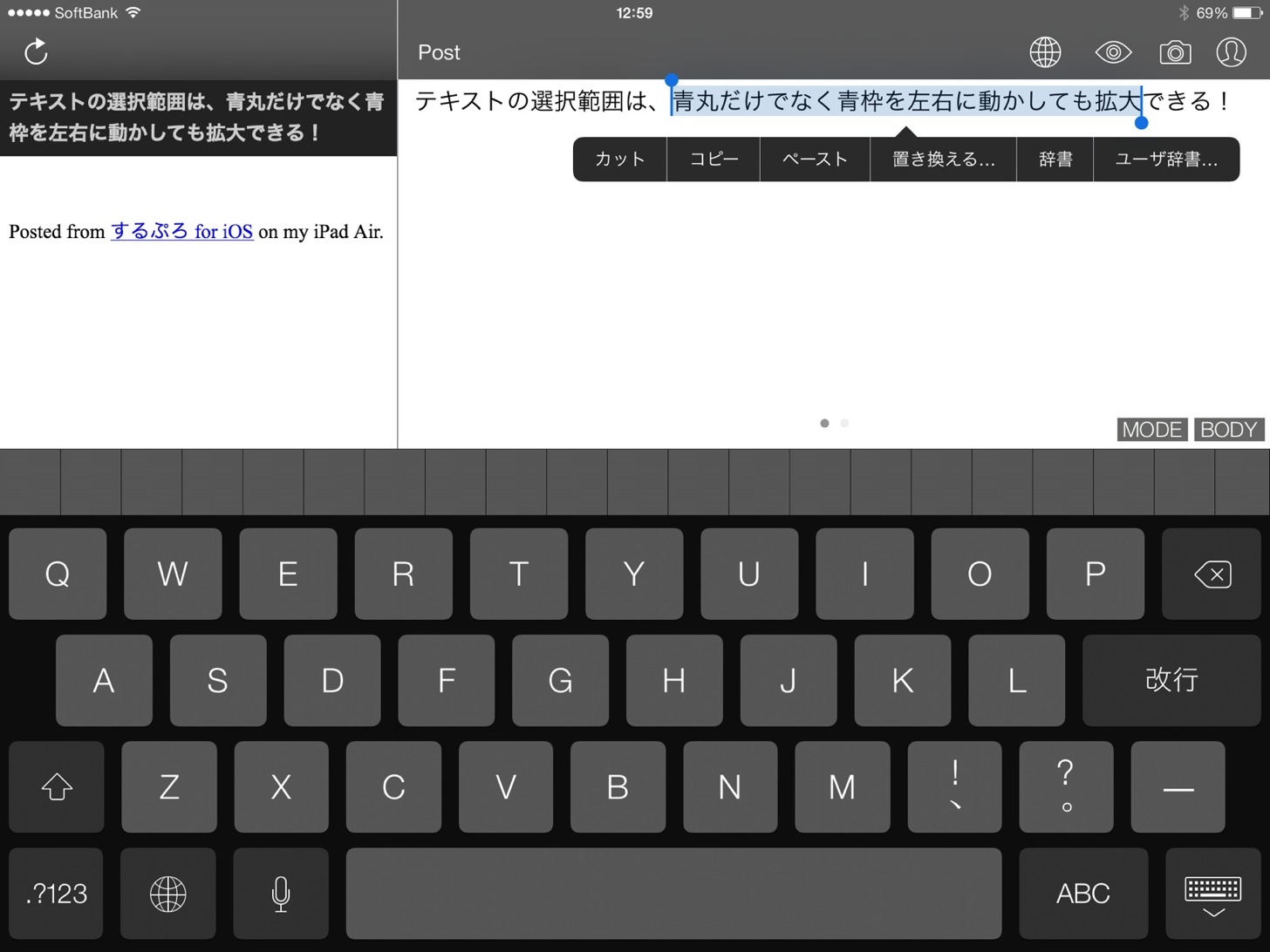
Task: Tap the battery indicator in status bar
Action: tap(1246, 13)
